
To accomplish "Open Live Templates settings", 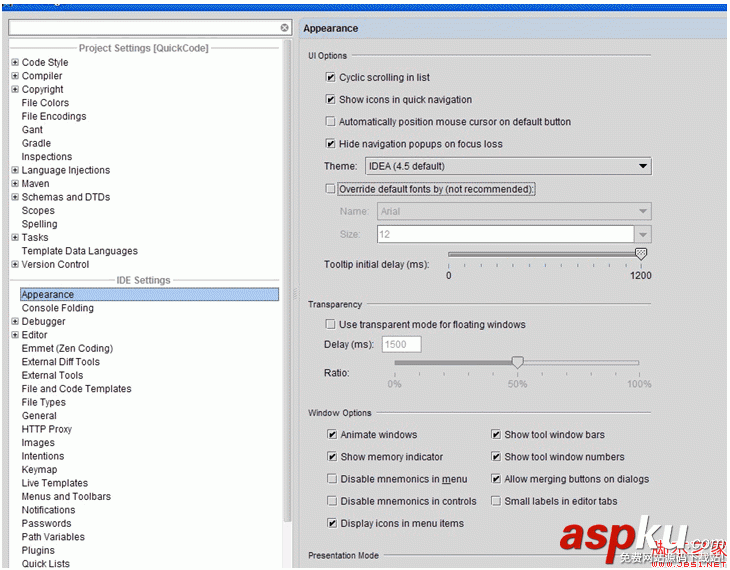I will click(54, 483).
